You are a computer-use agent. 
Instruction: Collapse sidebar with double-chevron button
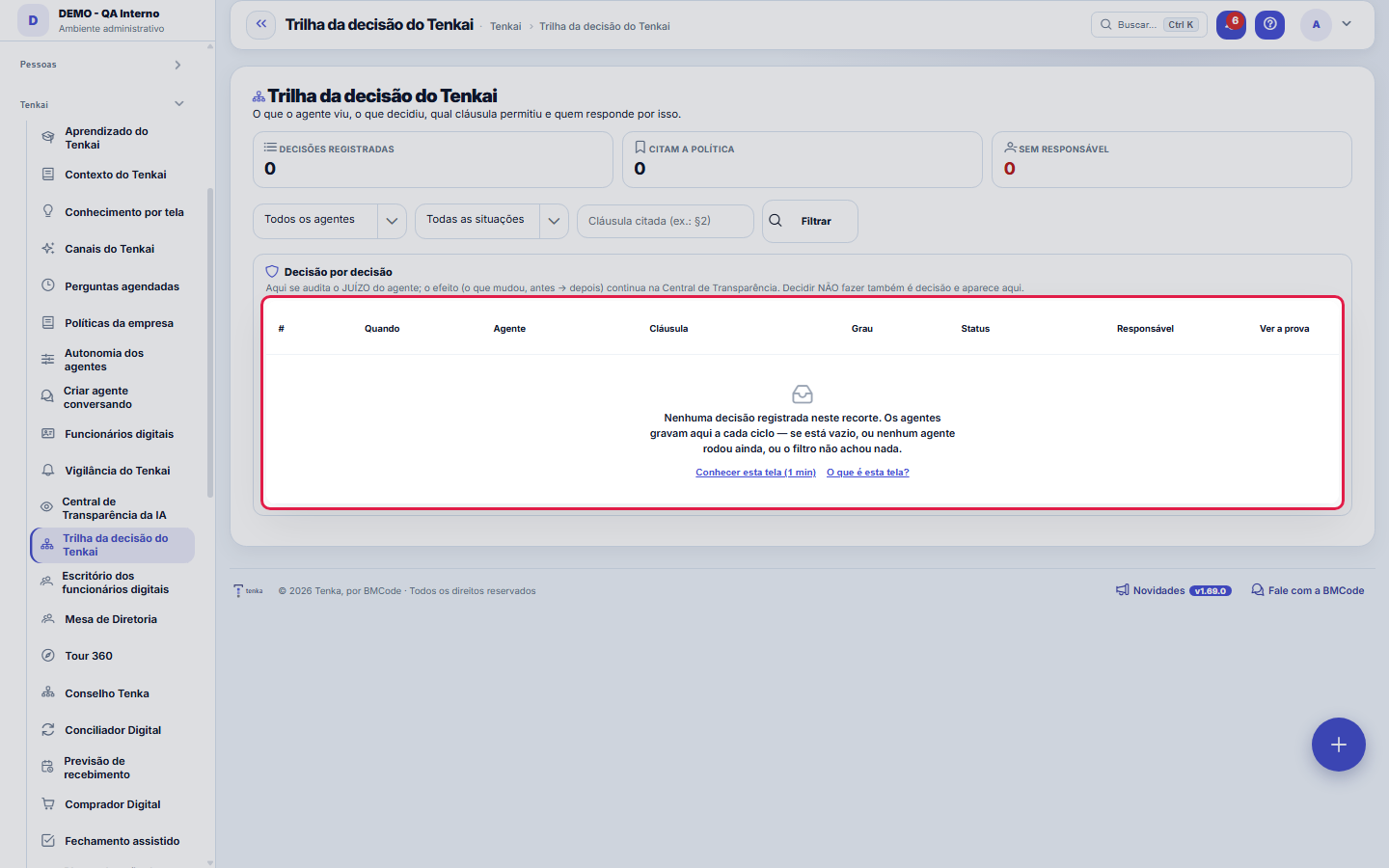coord(261,25)
